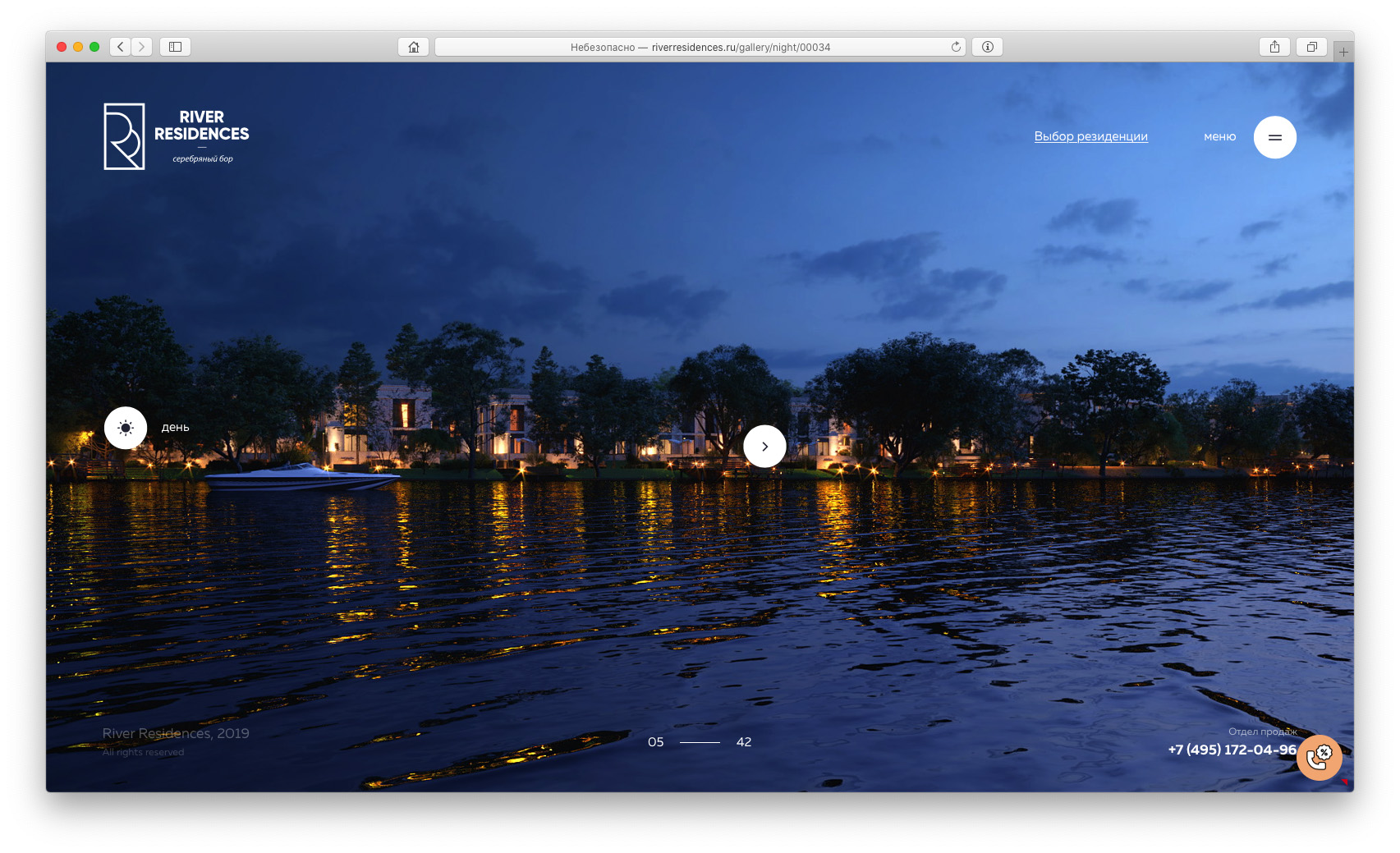Open the callback phone widget
The height and width of the screenshot is (853, 1400).
tap(1320, 757)
